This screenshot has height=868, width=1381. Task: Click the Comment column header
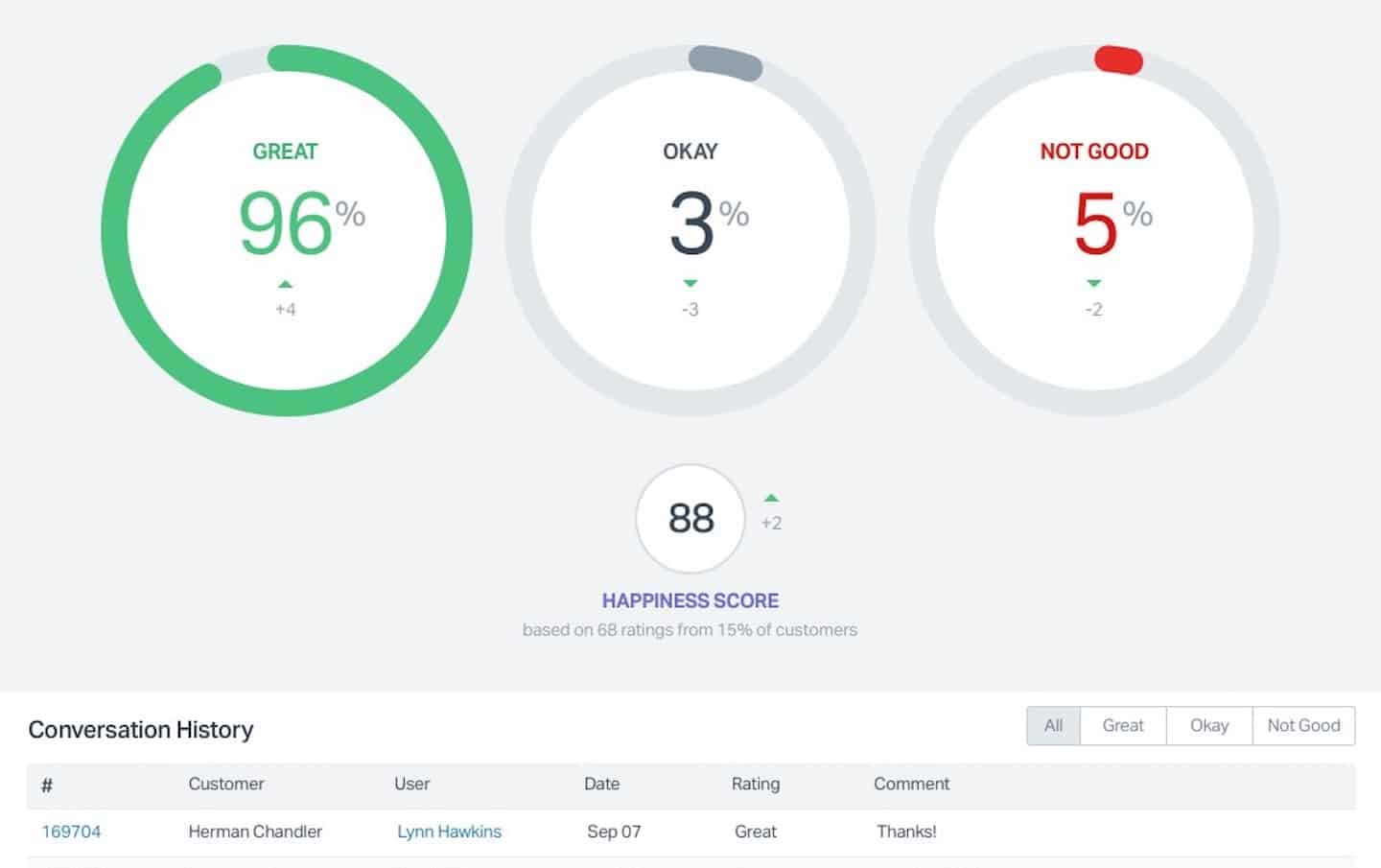point(911,784)
